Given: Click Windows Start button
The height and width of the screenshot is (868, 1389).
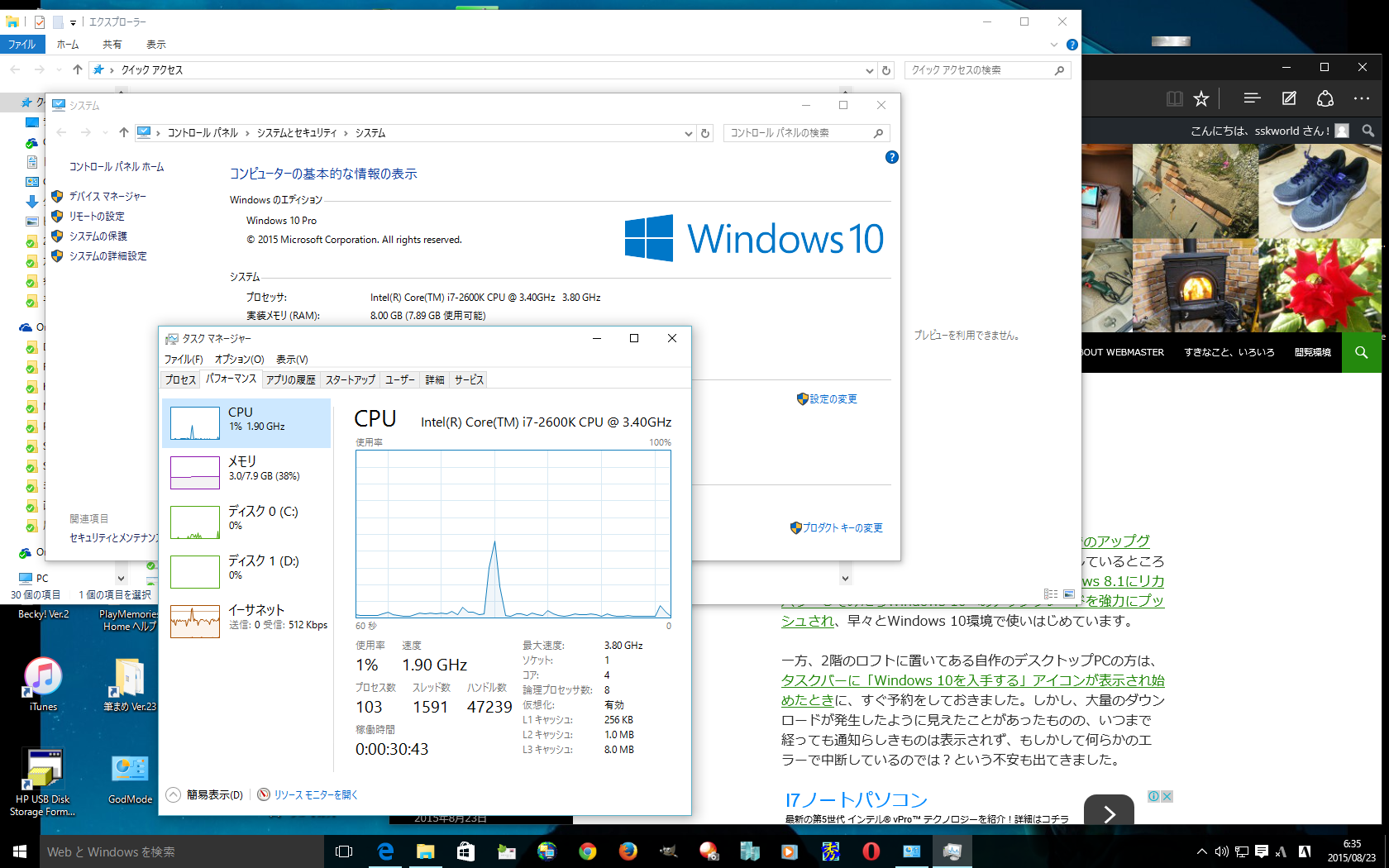Looking at the screenshot, I should coord(20,851).
